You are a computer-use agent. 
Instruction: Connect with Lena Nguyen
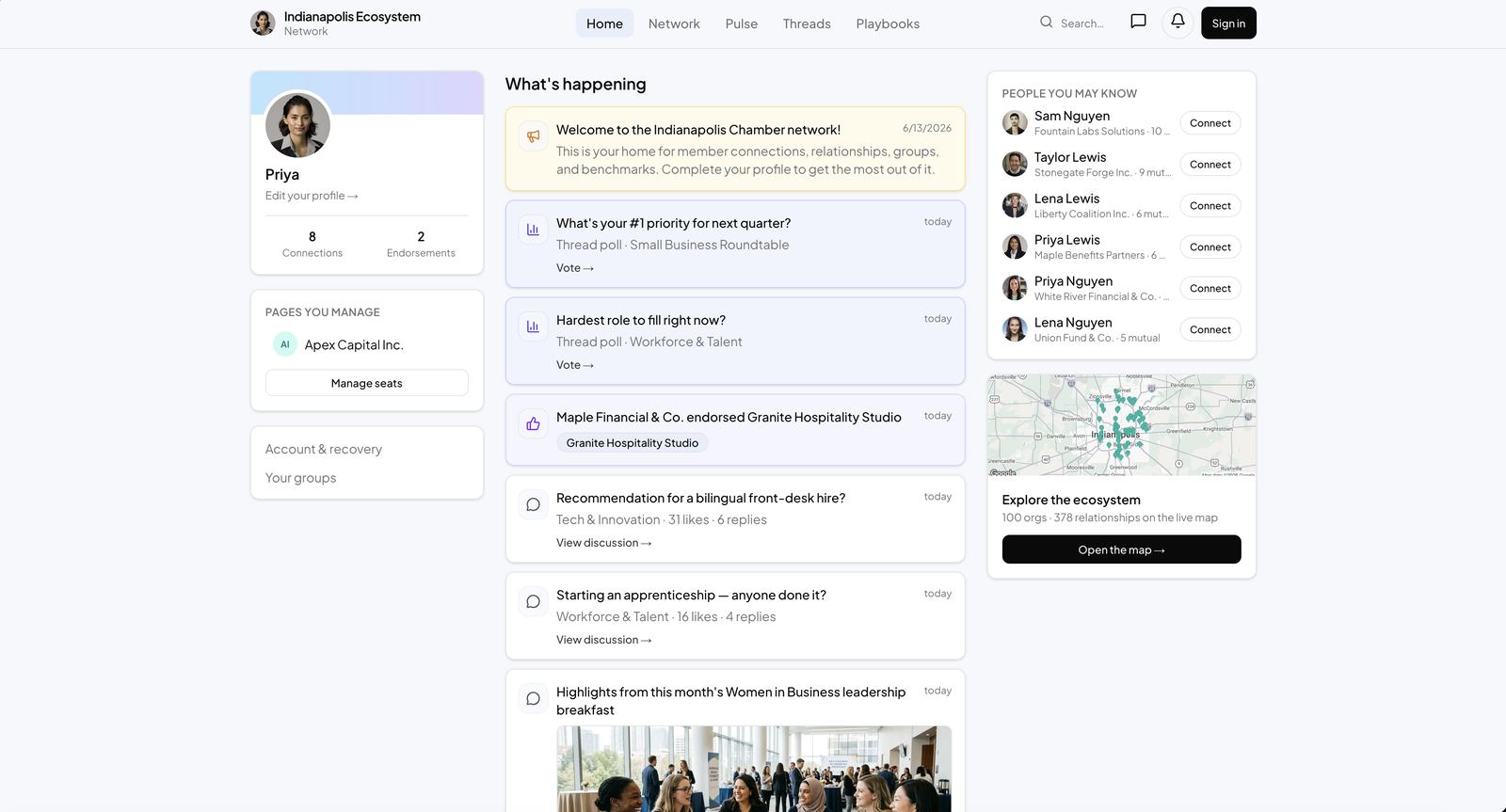1210,330
